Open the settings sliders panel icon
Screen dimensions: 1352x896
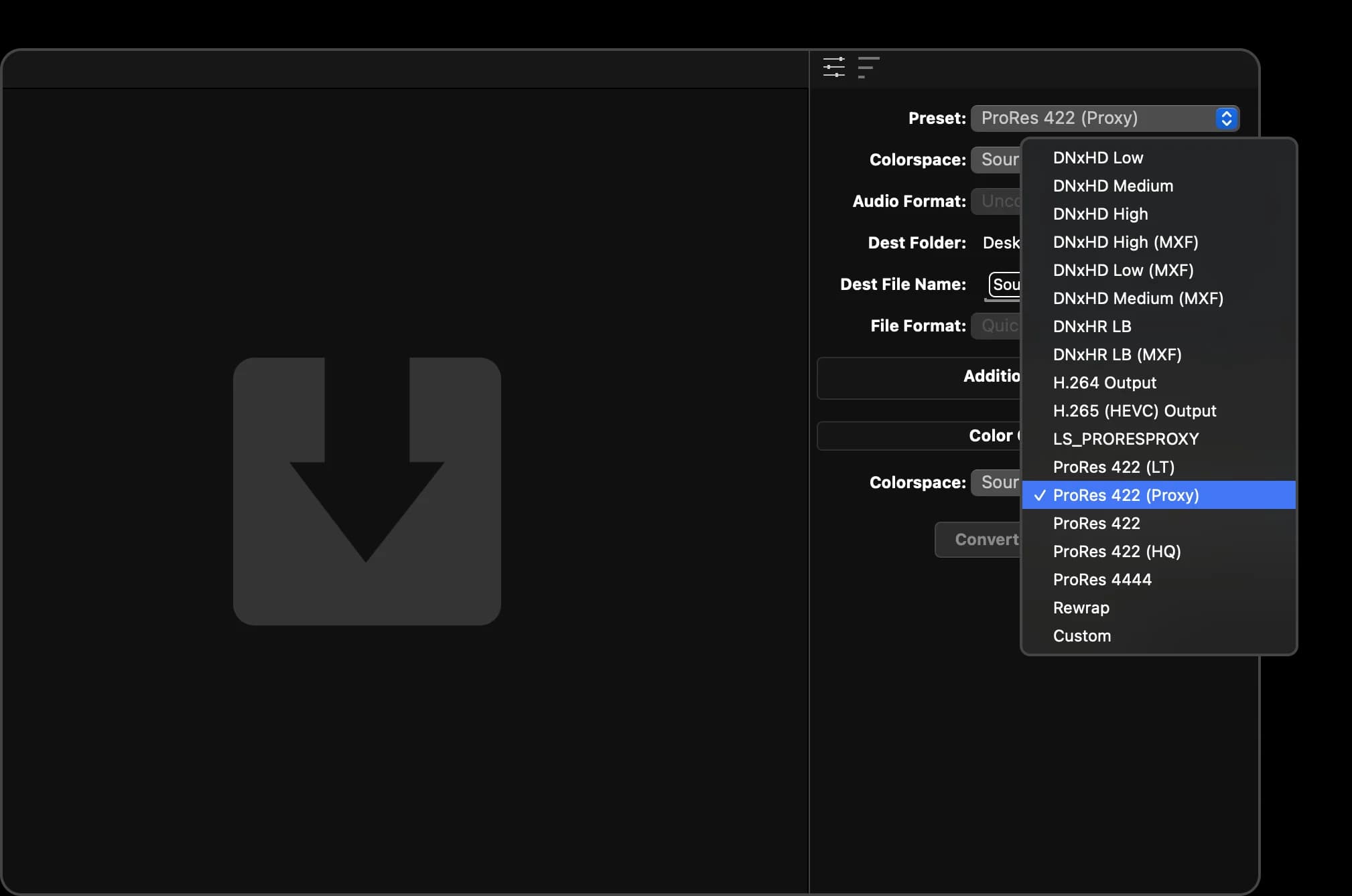[833, 67]
